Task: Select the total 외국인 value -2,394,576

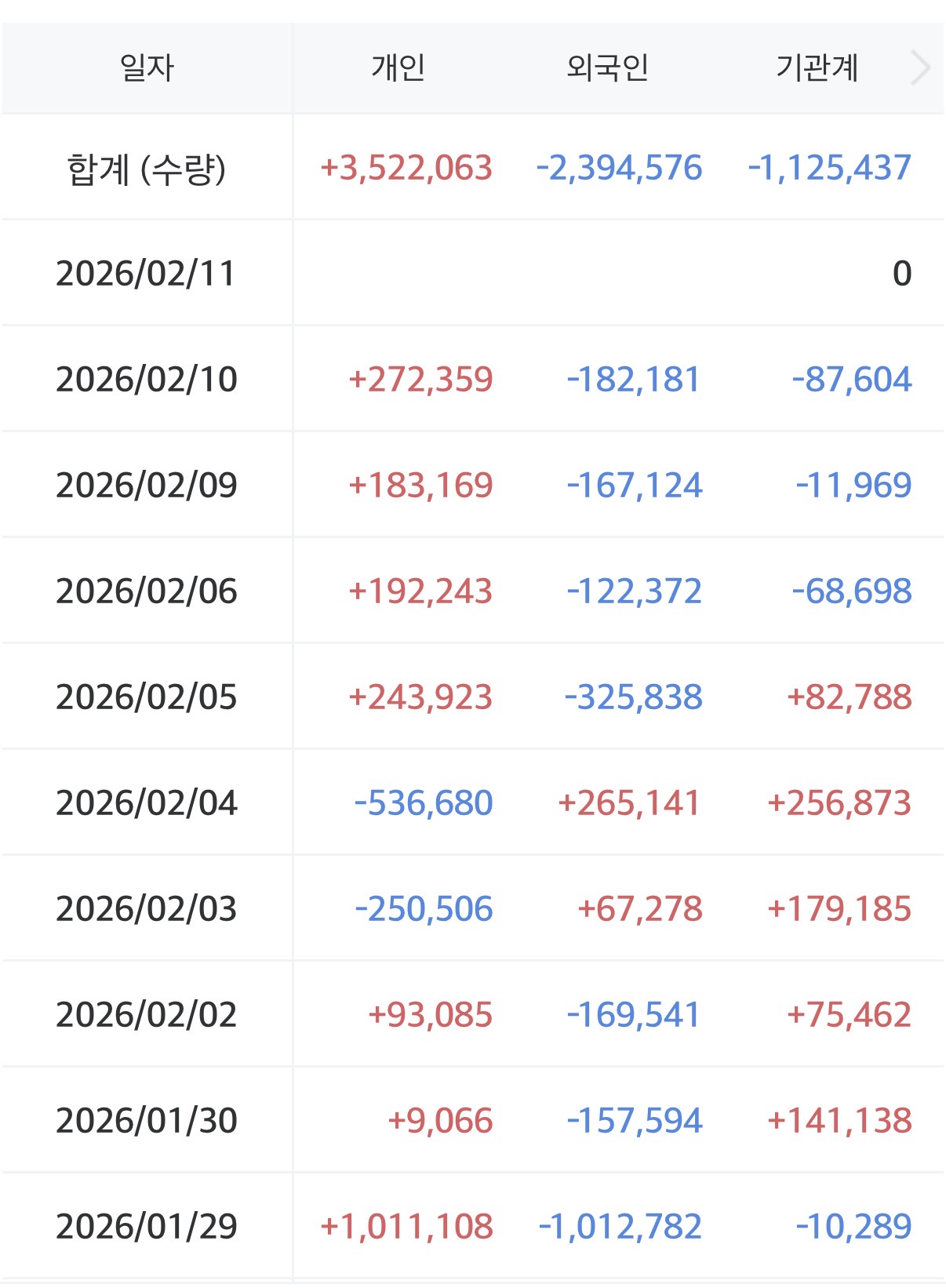Action: [x=619, y=169]
